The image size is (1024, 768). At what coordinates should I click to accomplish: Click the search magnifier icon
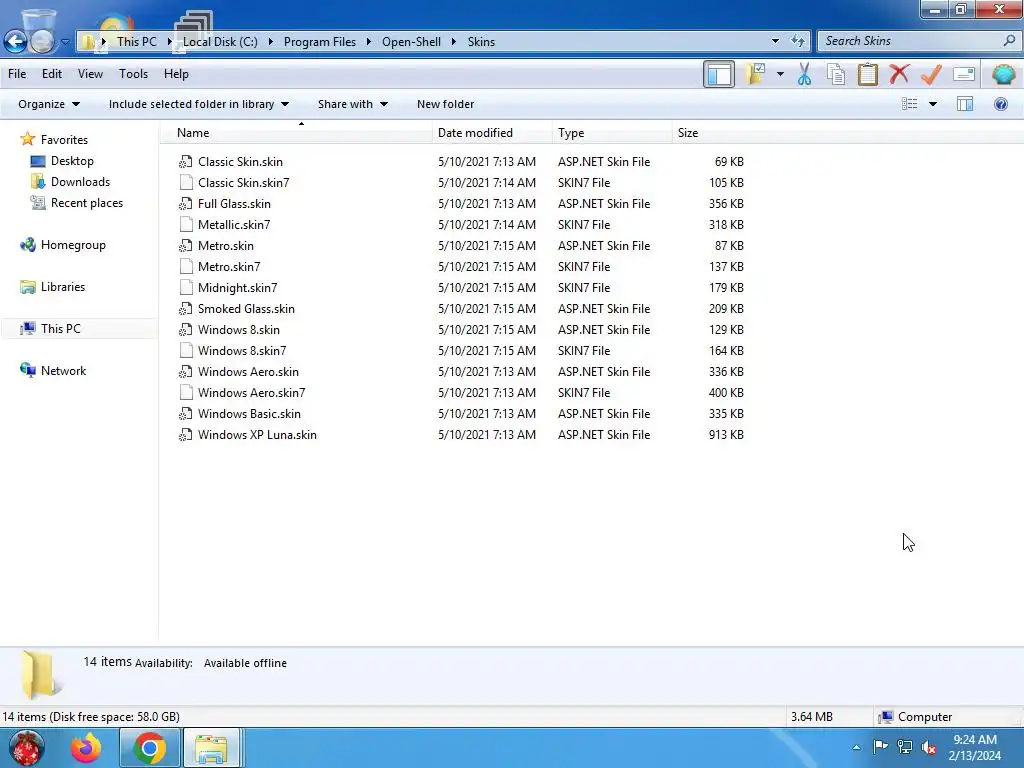coord(1009,40)
